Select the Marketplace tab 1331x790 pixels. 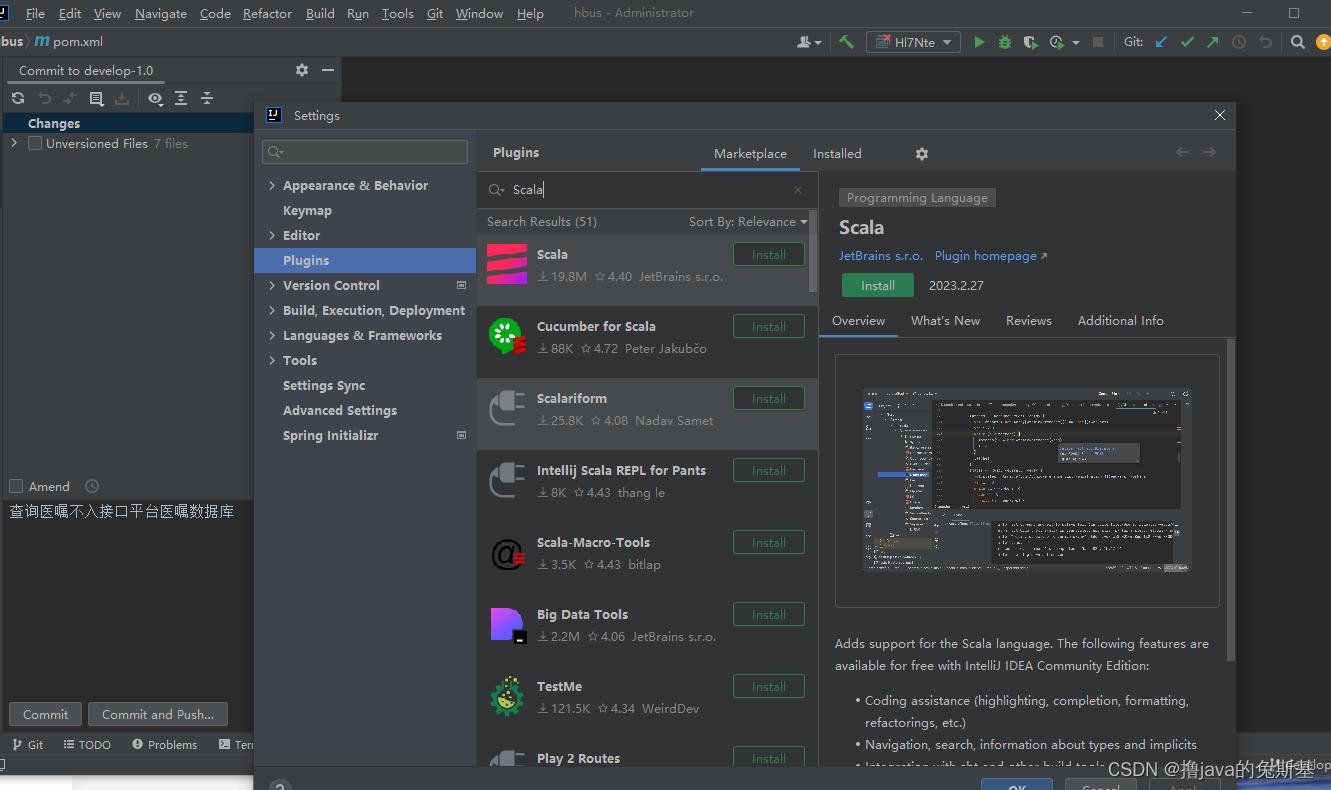click(x=750, y=153)
